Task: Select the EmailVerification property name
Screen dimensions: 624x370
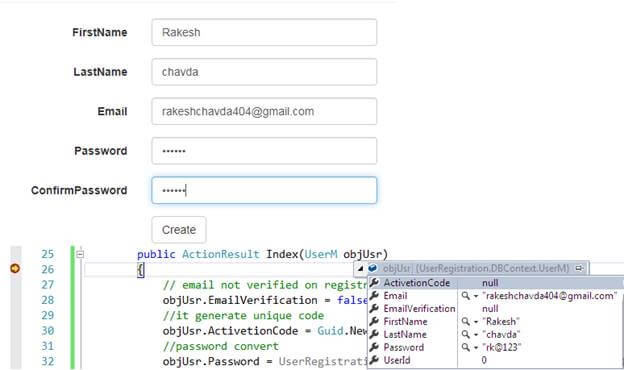Action: click(419, 309)
